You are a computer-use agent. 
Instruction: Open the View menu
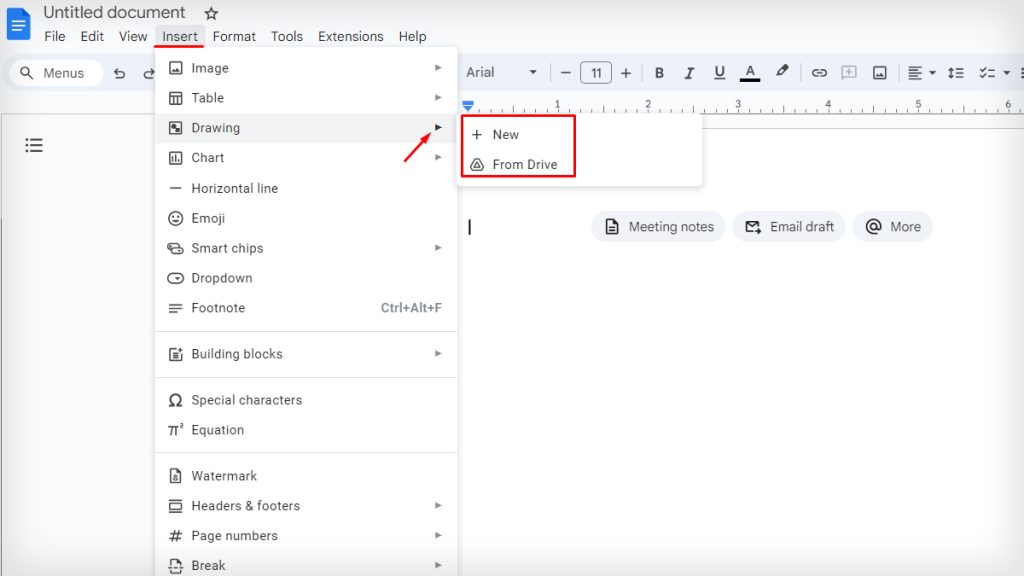click(133, 37)
